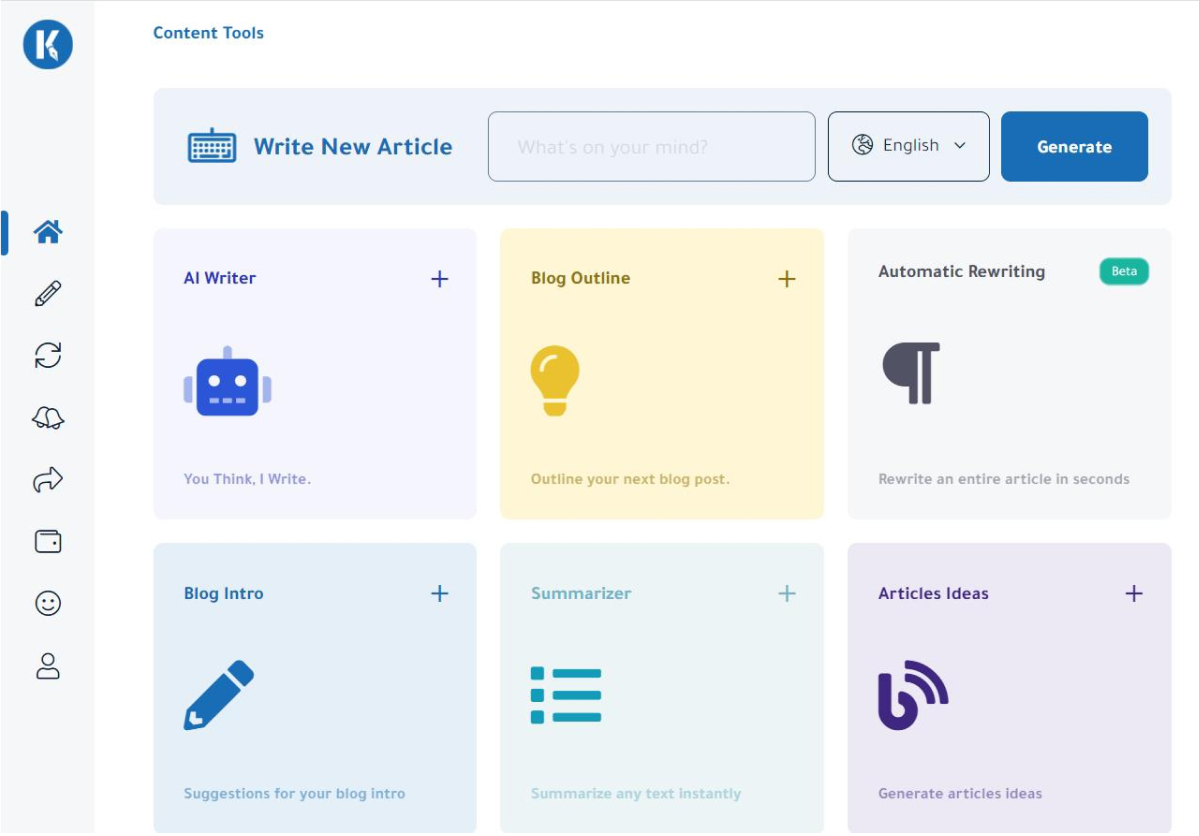Click the plus on Summarizer card

(x=787, y=594)
